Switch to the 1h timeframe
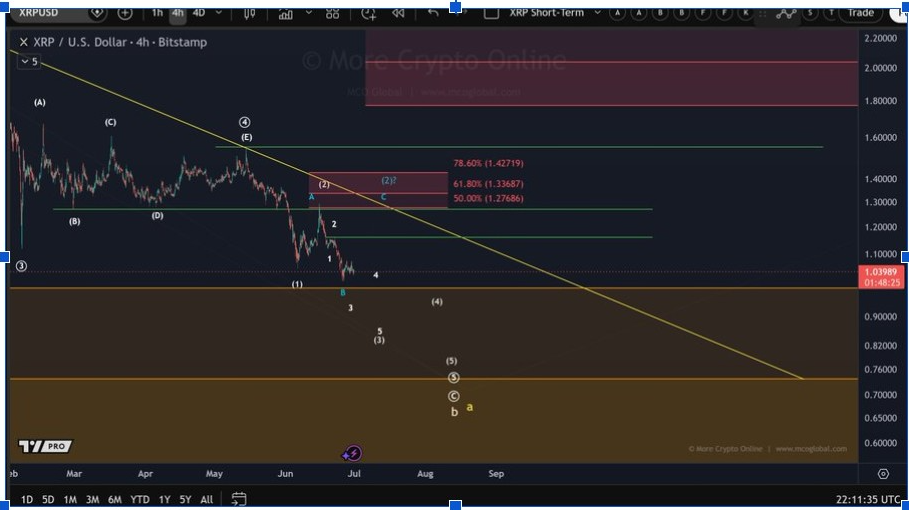Screen dimensions: 909x510 point(157,13)
